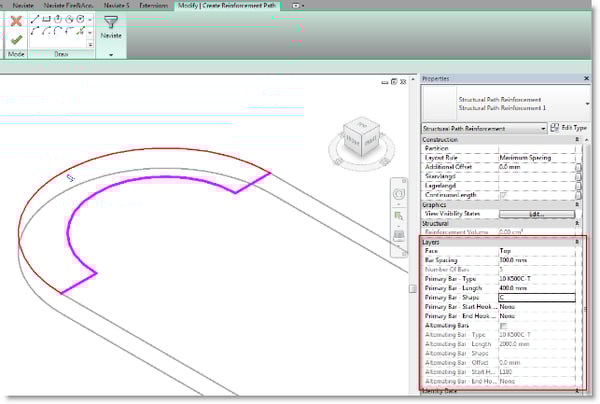Open the Naviate S ribbon tab
Image resolution: width=600 pixels, height=404 pixels.
point(116,6)
